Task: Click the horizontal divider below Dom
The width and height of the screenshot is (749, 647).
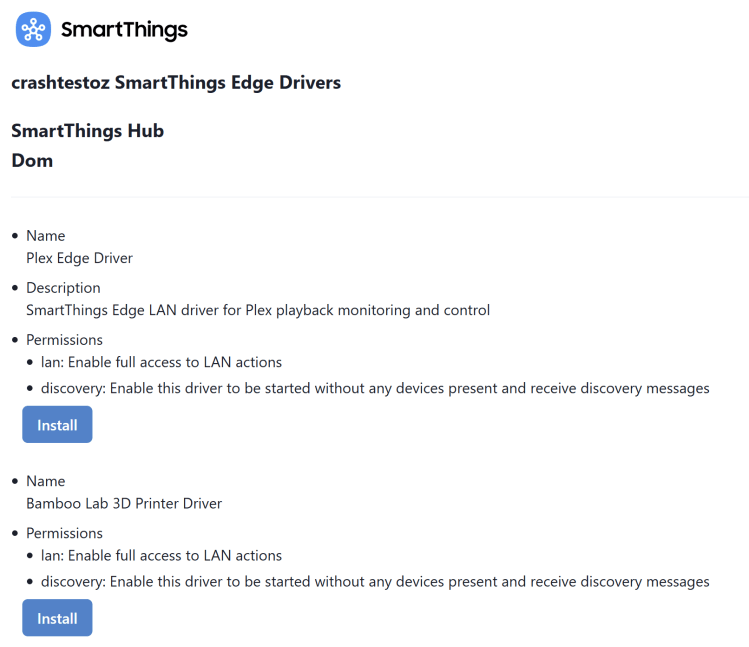Action: coord(378,197)
